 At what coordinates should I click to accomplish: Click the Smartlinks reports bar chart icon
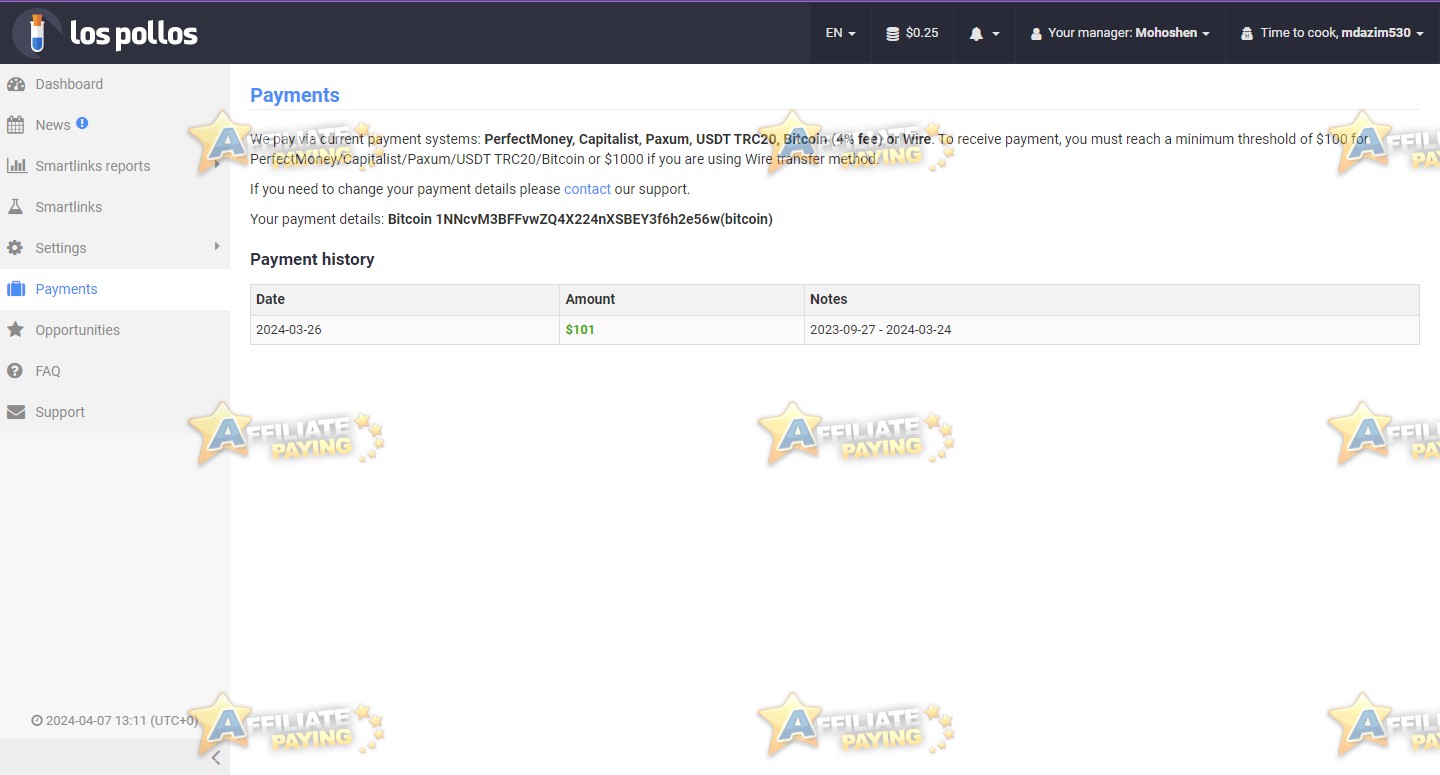pos(16,166)
